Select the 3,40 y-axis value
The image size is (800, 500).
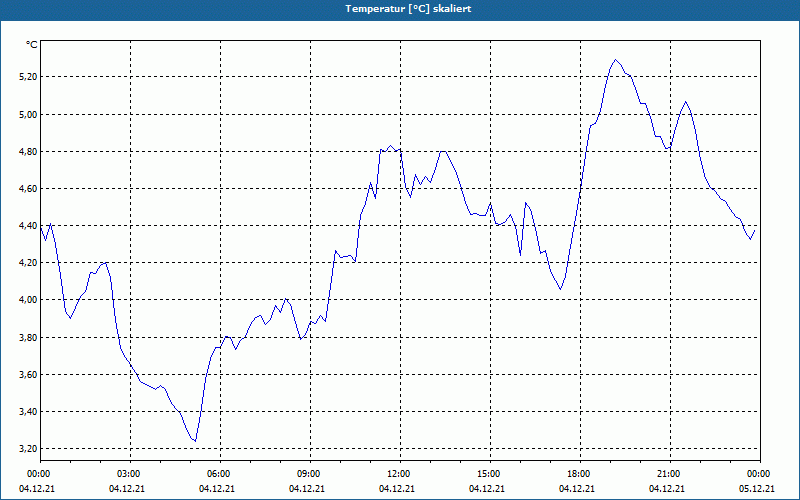coord(29,411)
